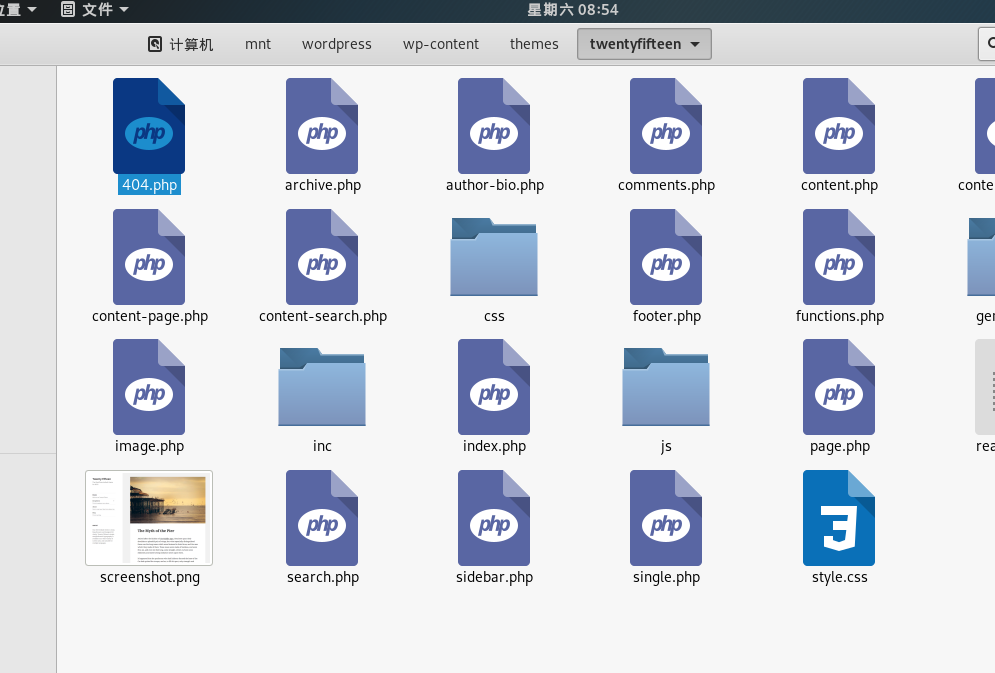Select the css folder icon

(x=494, y=256)
